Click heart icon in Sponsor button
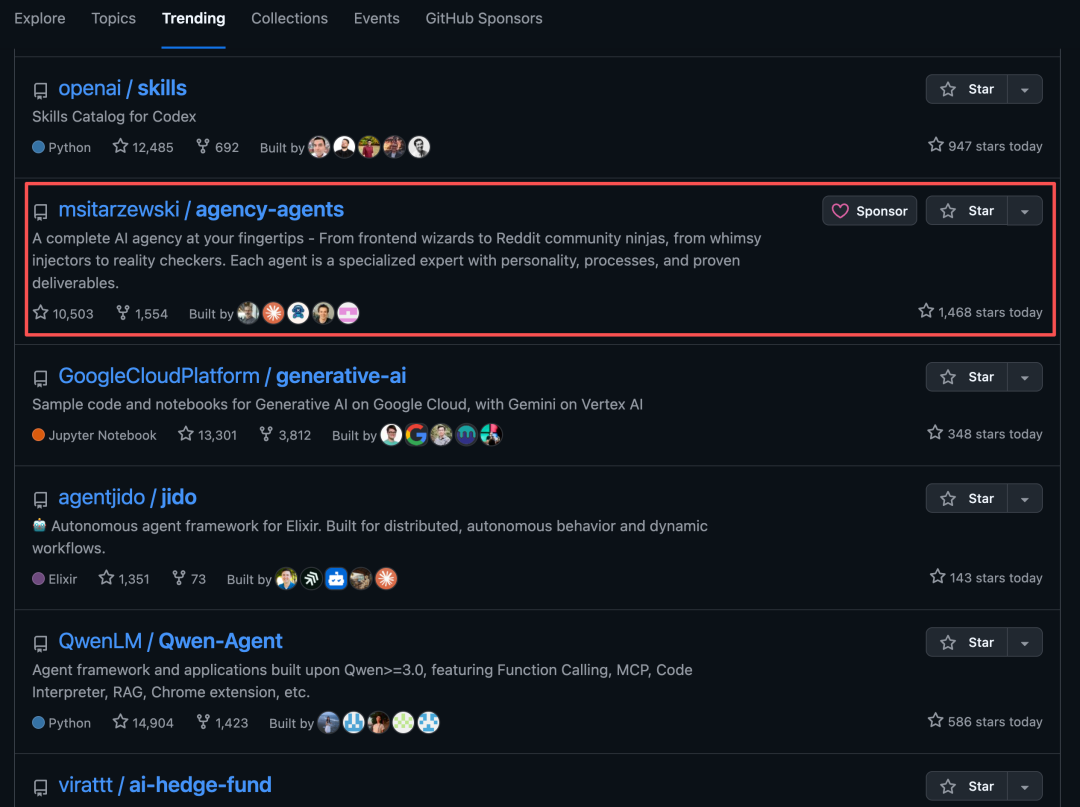 [840, 211]
